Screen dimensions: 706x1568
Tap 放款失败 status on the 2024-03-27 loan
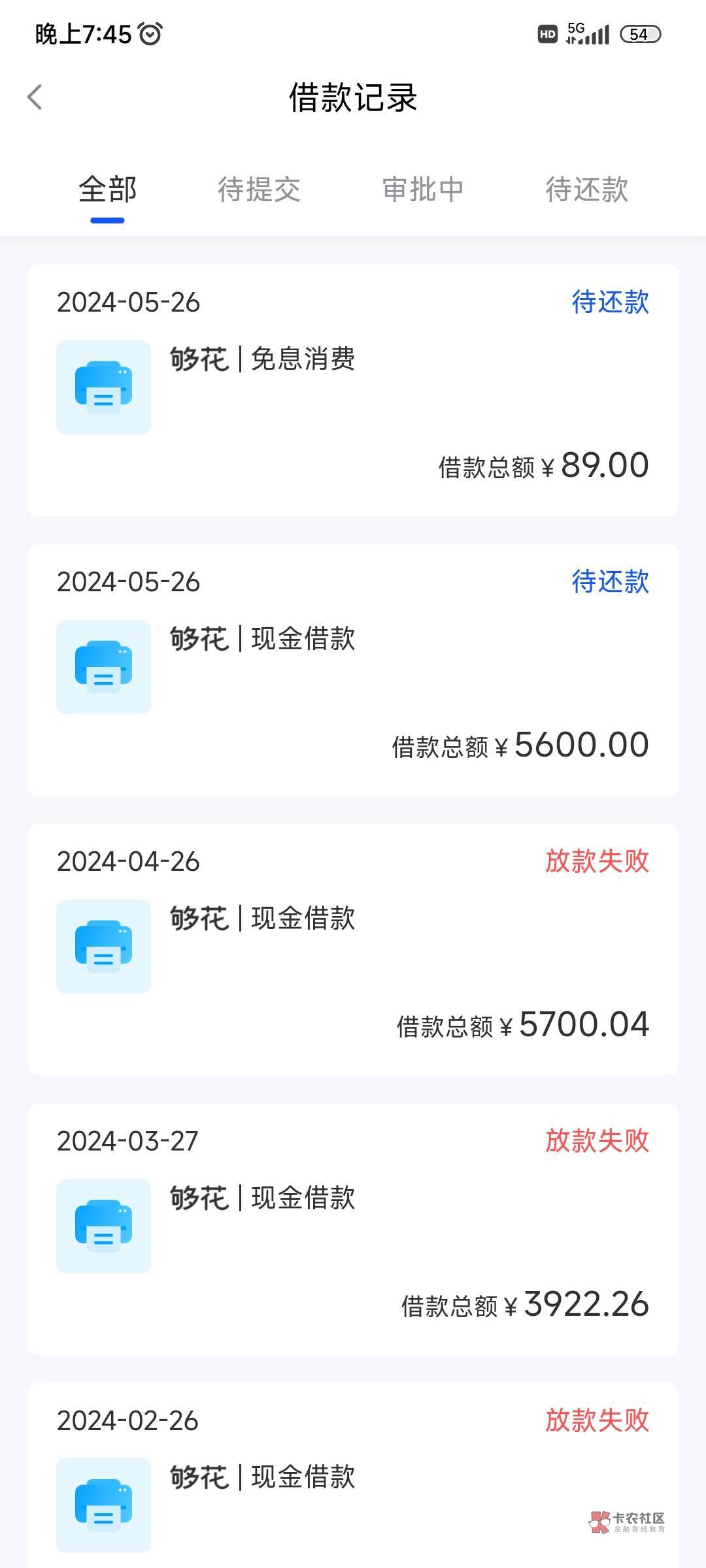tap(597, 1141)
